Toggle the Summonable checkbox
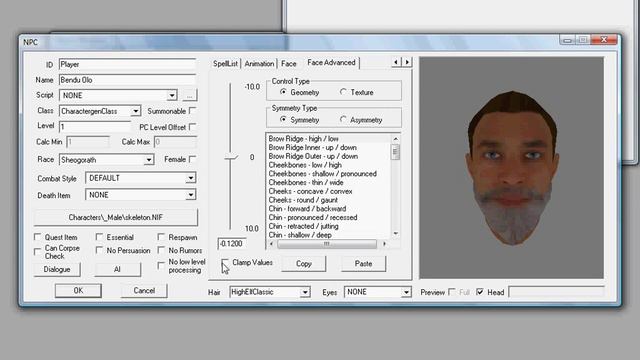The width and height of the screenshot is (640, 360). click(192, 111)
